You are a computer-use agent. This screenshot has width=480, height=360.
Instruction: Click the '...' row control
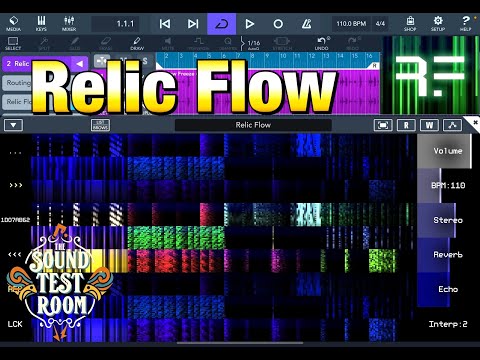[x=15, y=153]
